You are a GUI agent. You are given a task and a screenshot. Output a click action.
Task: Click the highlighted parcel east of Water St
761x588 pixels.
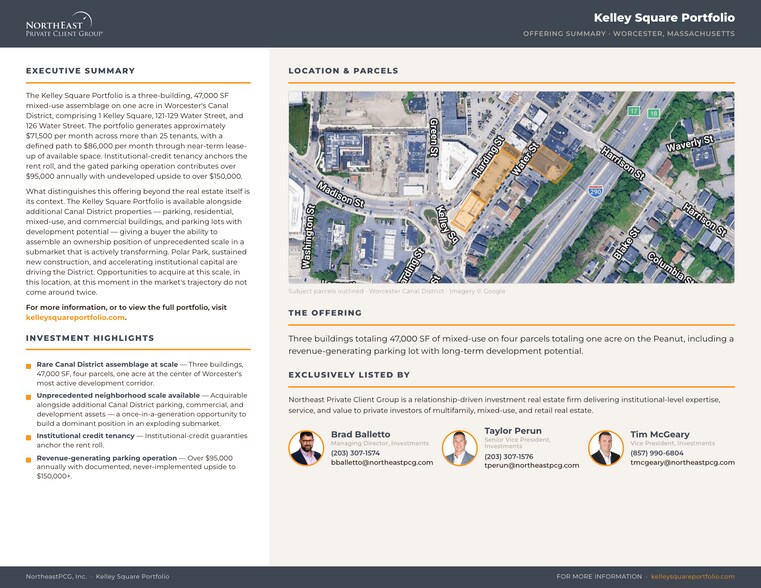pos(550,163)
